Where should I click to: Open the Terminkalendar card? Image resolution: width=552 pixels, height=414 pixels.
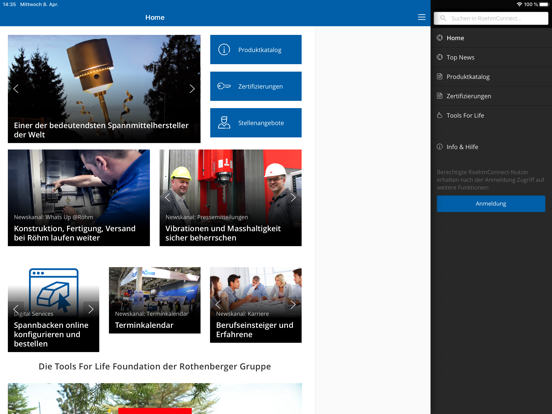tap(155, 300)
